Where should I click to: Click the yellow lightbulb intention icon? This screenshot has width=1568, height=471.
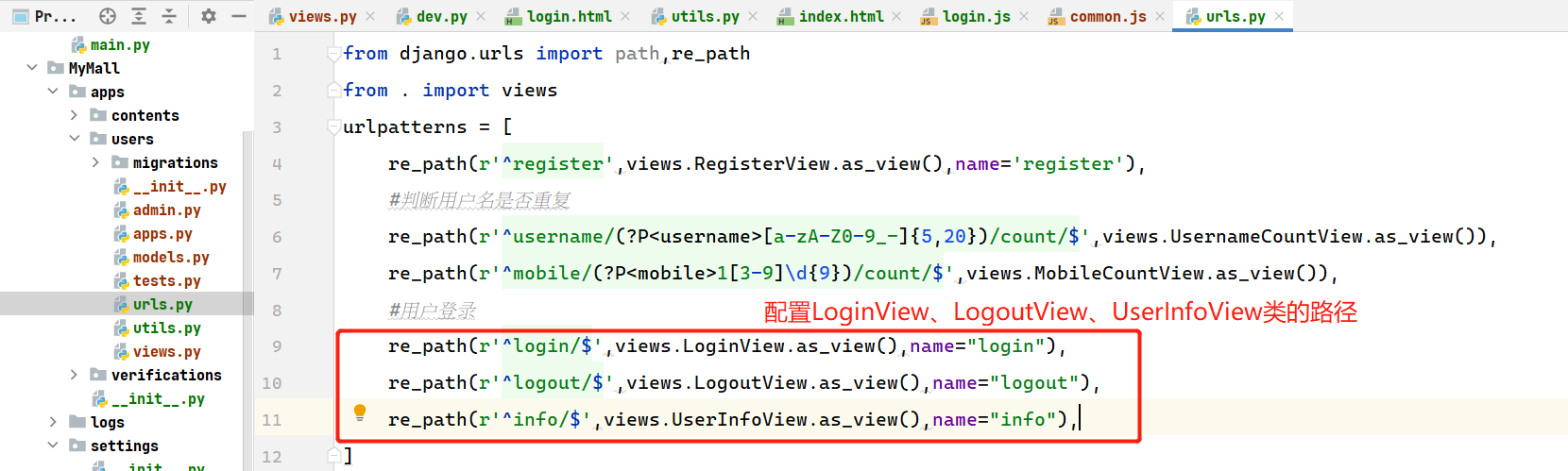(360, 412)
